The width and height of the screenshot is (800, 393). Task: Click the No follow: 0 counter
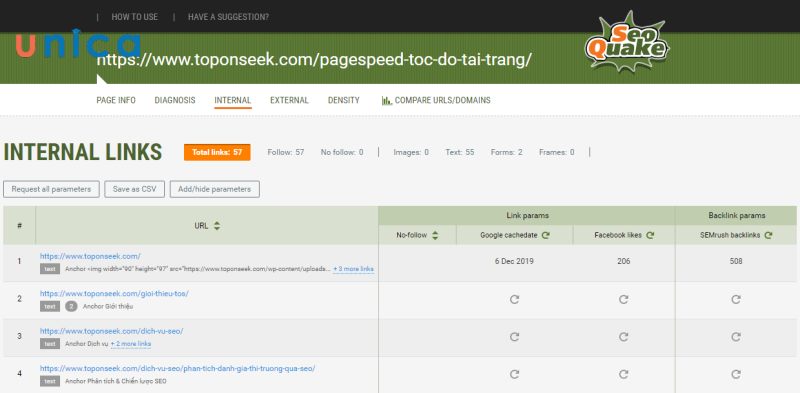click(342, 152)
